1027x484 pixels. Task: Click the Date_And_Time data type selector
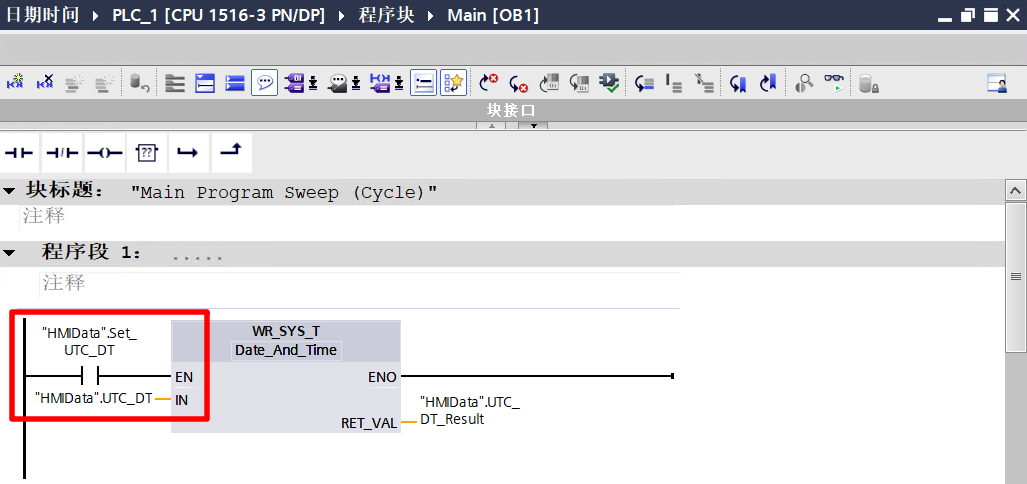[x=286, y=350]
